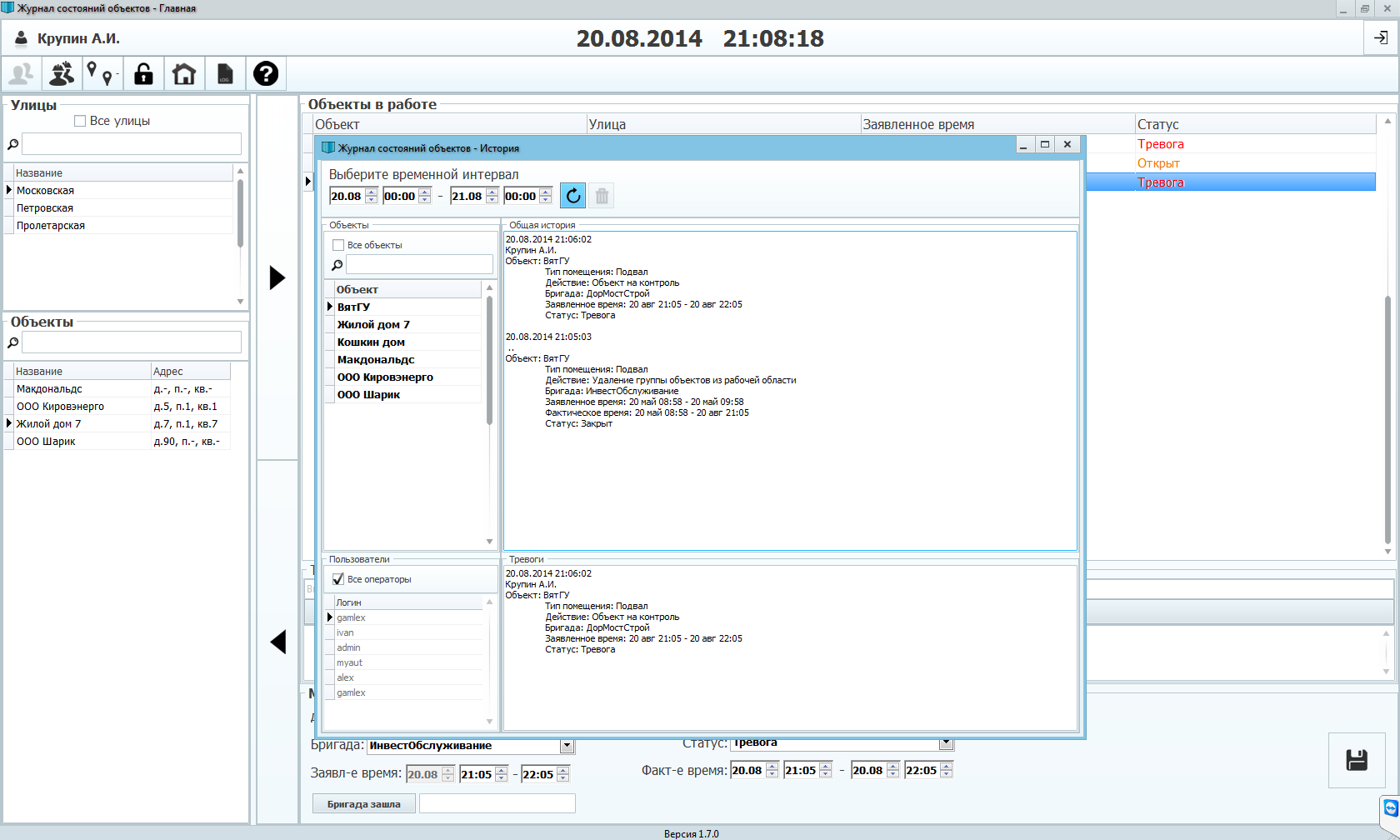Save changes with the floppy disk icon
The image size is (1400, 840).
pos(1357,760)
